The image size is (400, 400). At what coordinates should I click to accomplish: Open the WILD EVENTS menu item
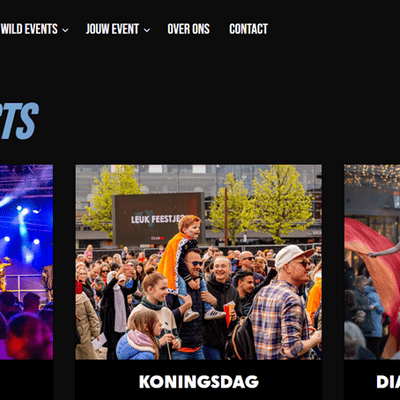(x=29, y=29)
